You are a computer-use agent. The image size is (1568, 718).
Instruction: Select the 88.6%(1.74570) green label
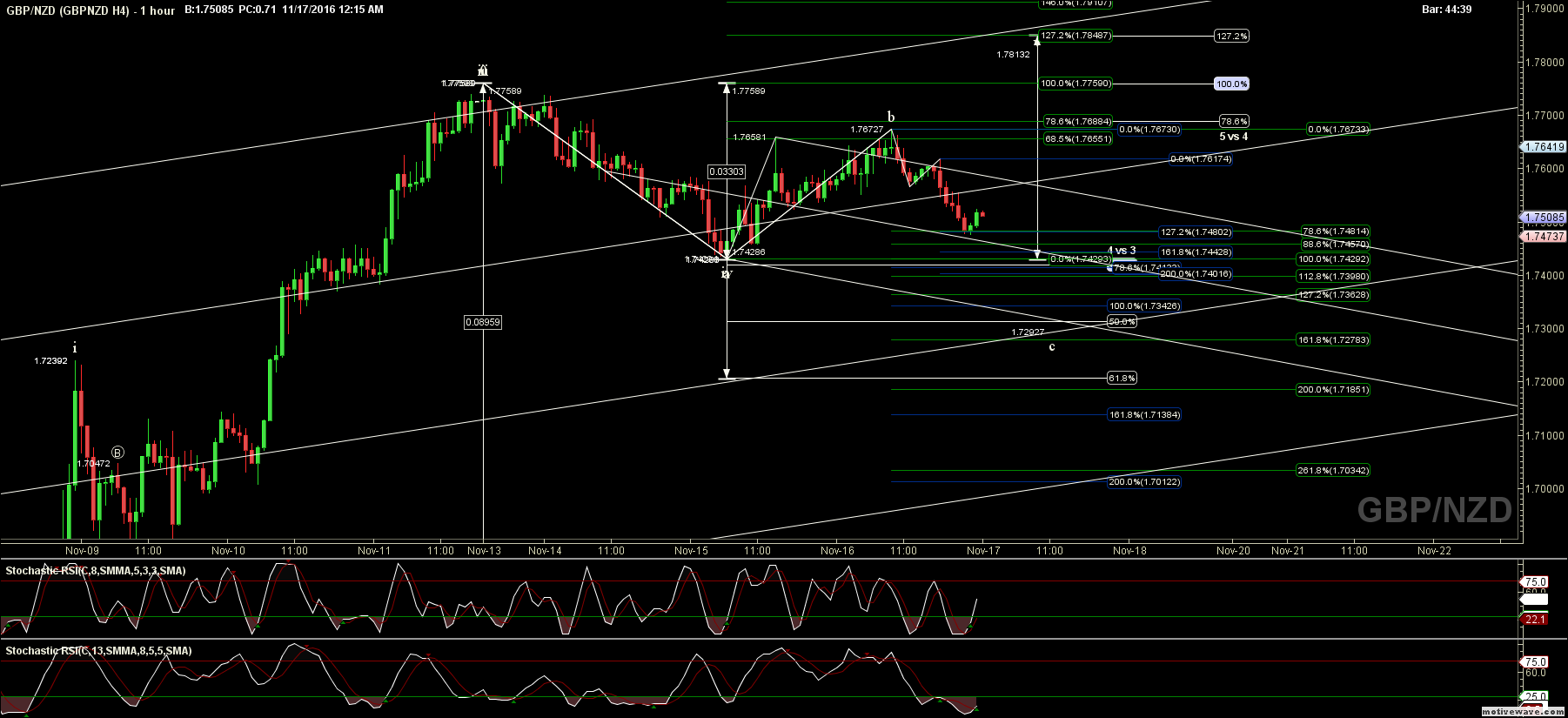click(x=1336, y=245)
